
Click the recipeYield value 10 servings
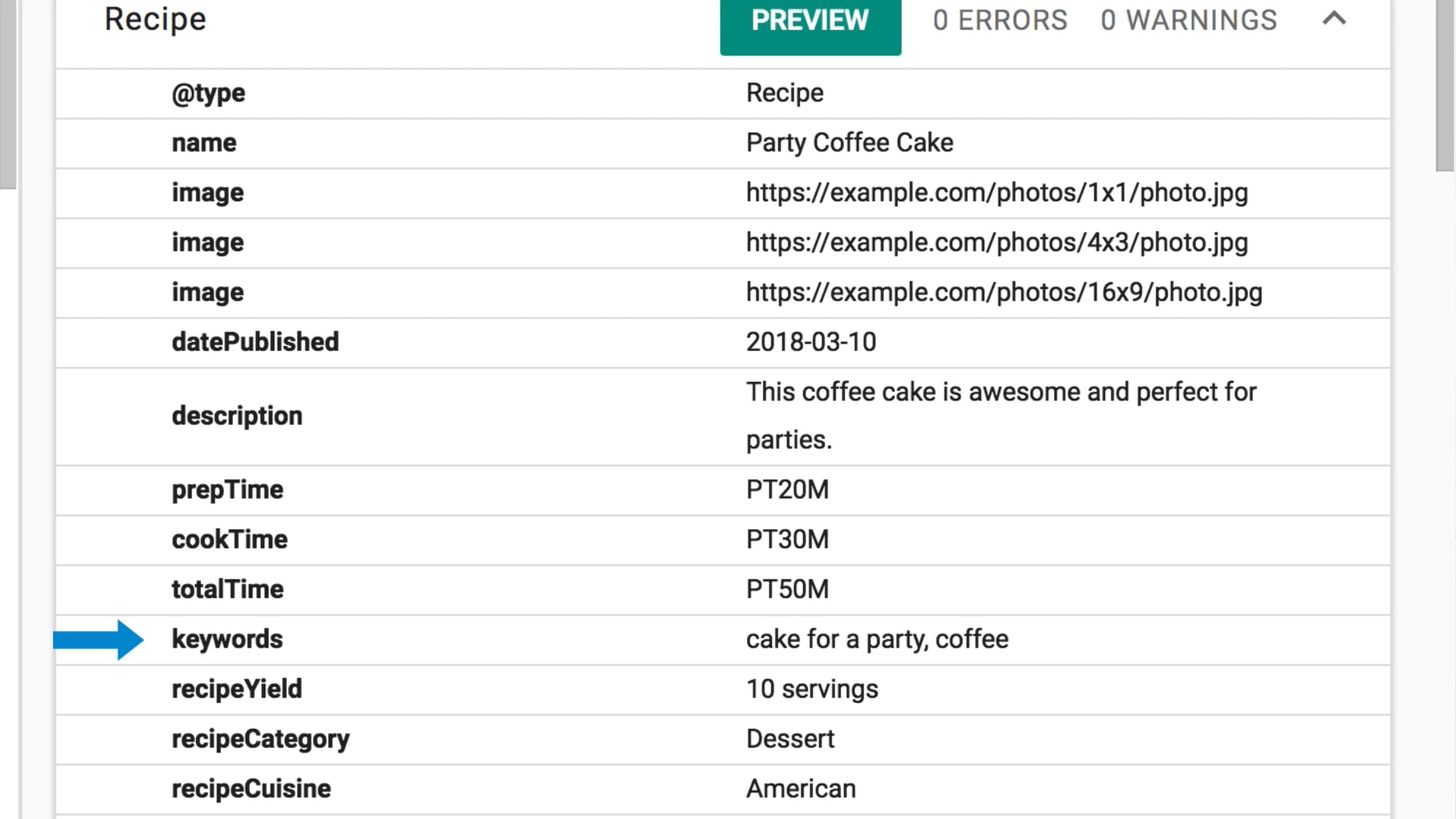pyautogui.click(x=812, y=689)
